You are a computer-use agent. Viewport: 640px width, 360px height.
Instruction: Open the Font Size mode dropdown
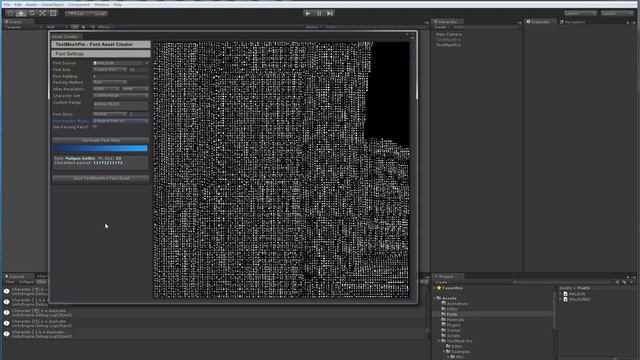(109, 69)
